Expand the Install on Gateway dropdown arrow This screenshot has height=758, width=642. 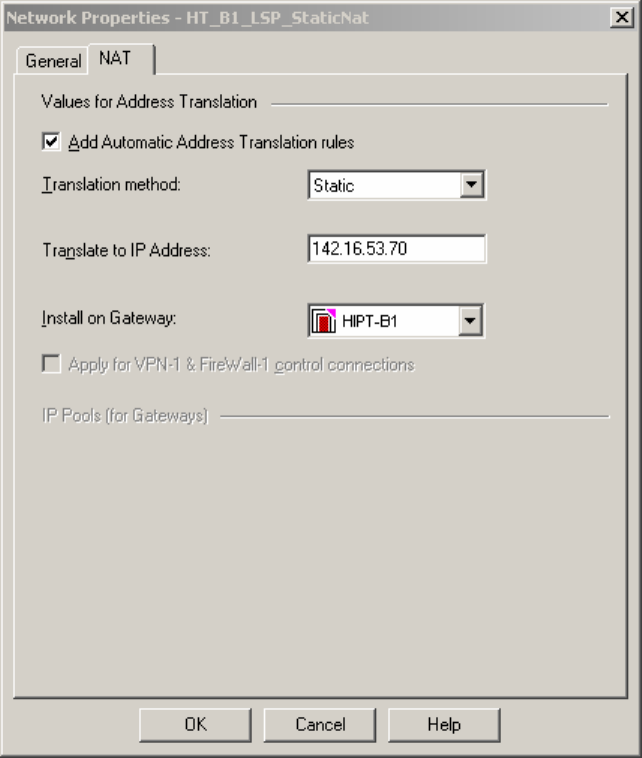click(x=474, y=321)
